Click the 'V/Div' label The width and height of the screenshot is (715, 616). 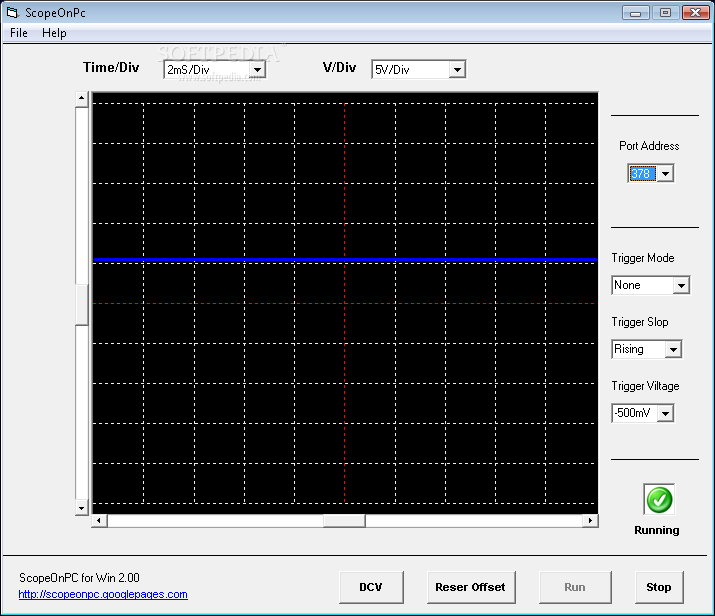pyautogui.click(x=339, y=67)
